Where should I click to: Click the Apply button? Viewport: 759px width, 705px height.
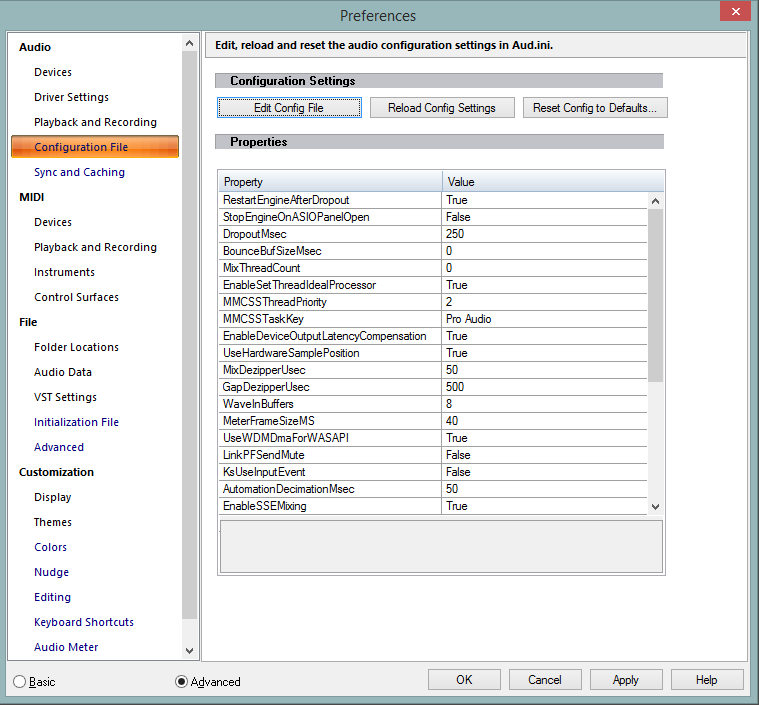(625, 680)
